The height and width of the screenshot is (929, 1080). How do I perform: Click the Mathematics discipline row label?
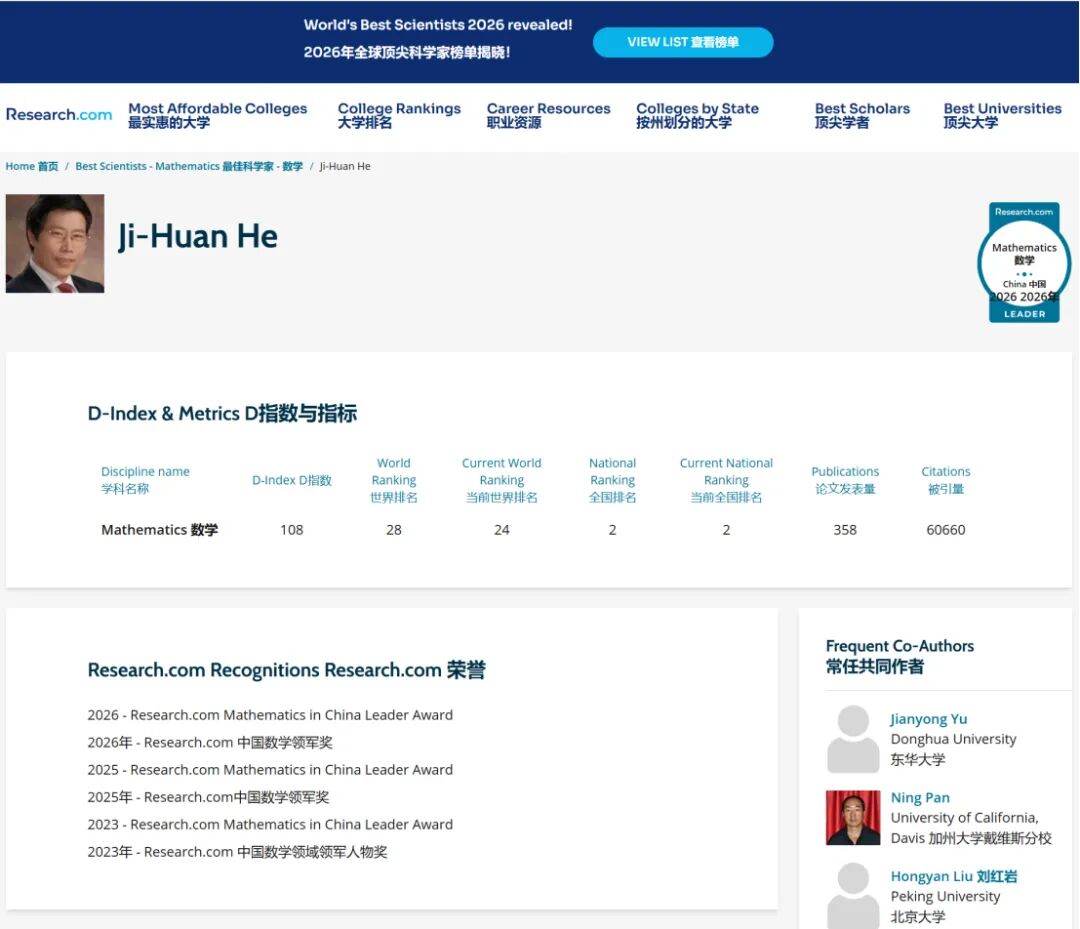159,530
